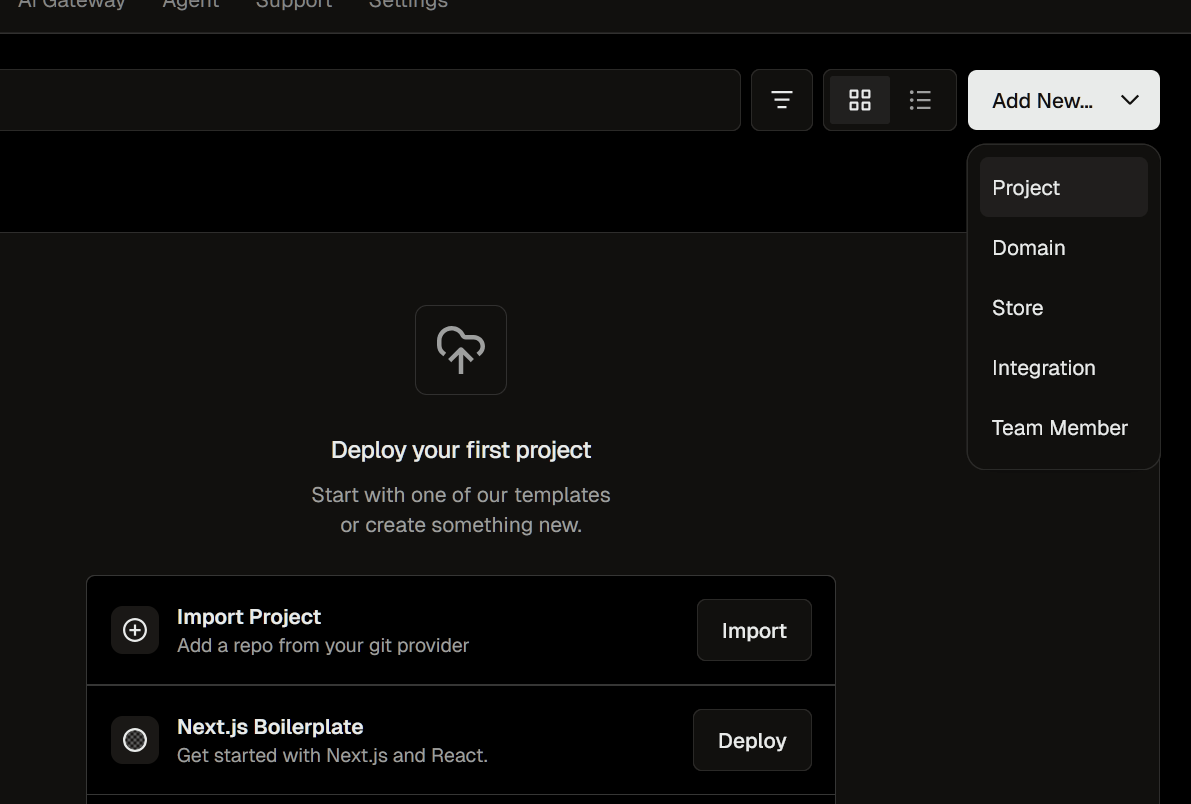Pick Store from the dropdown menu
Screen dimensions: 1191x804
1063,308
